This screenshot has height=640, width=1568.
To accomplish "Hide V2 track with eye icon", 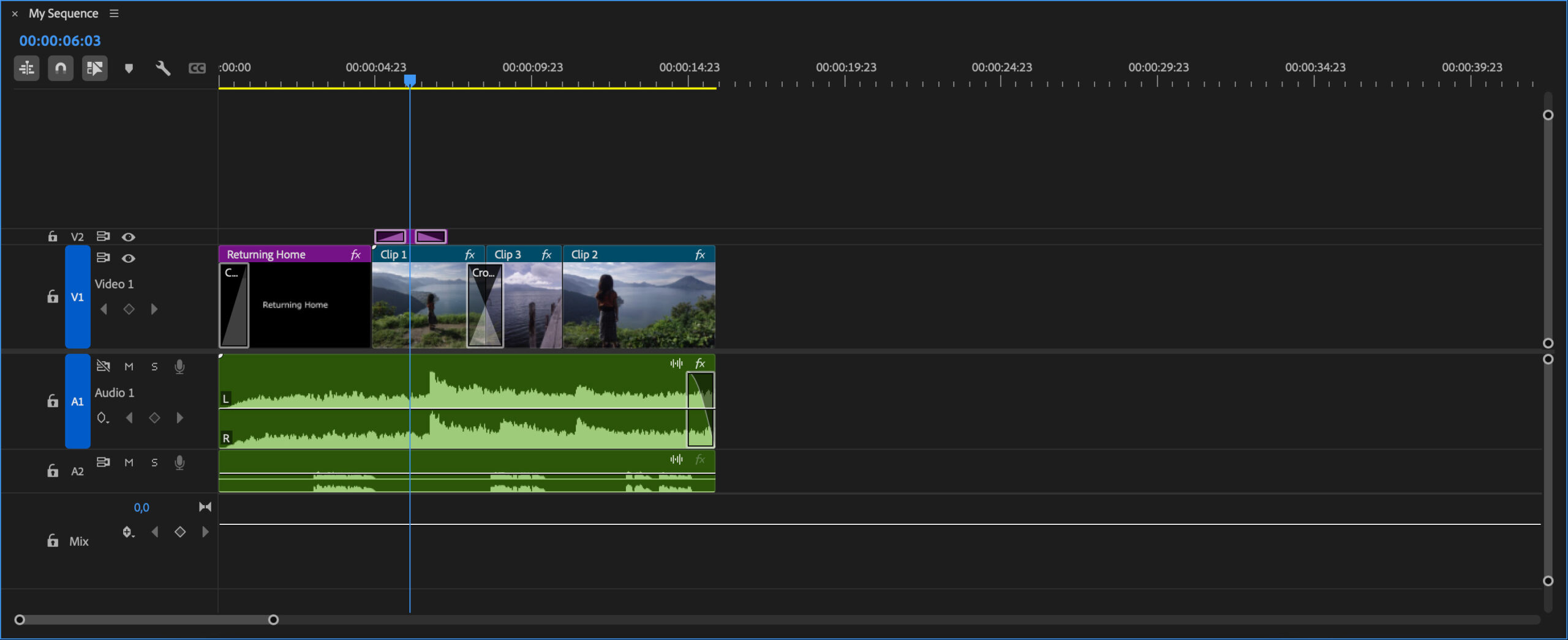I will (128, 237).
